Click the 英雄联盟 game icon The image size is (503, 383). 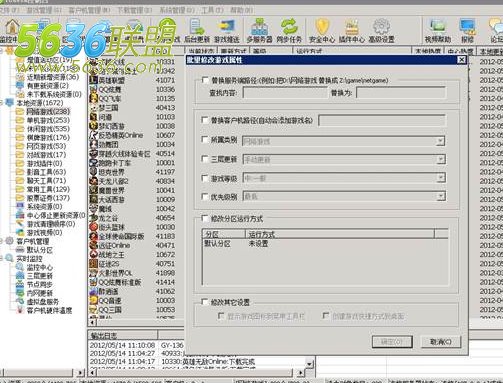coord(93,80)
